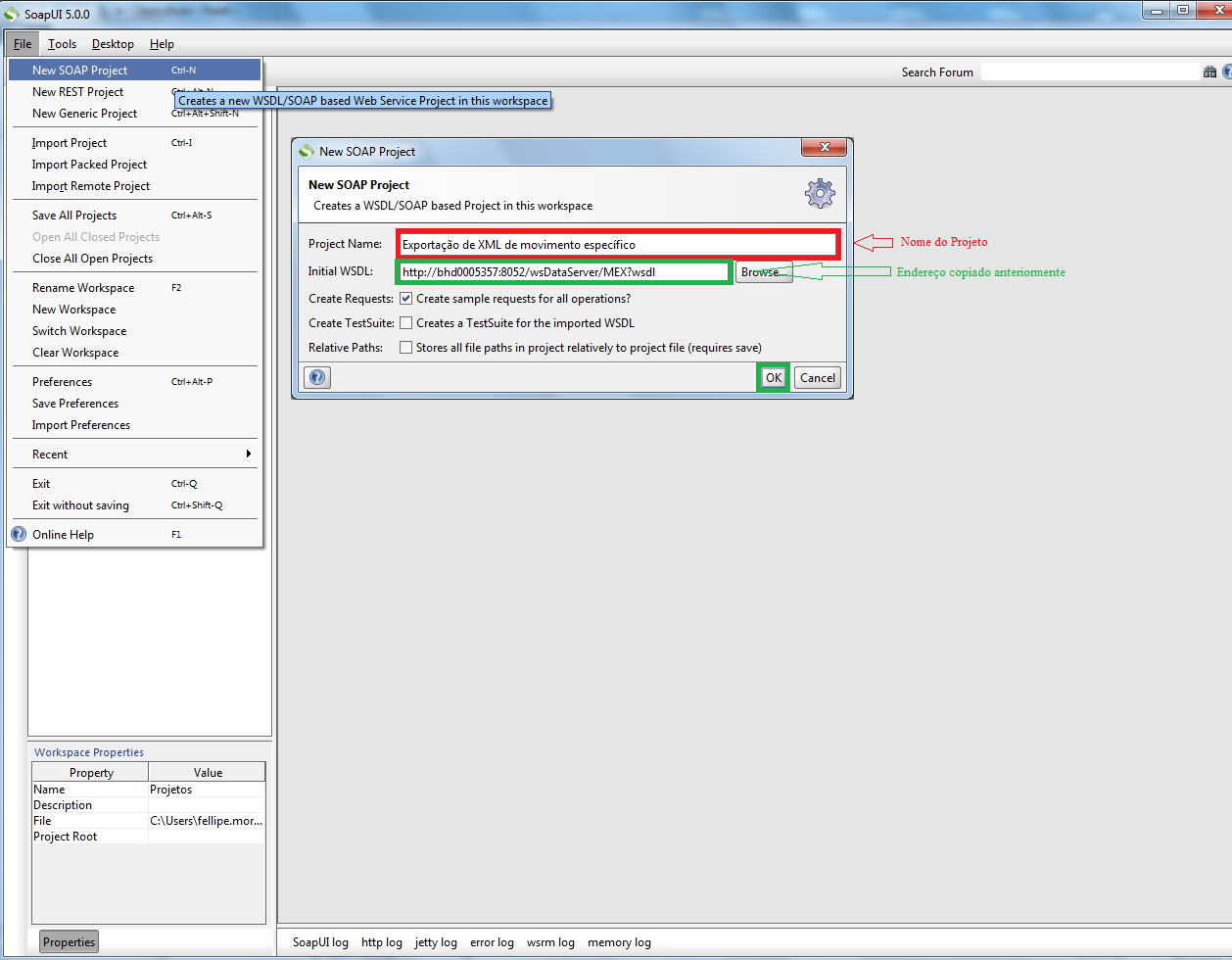Choose Import Project from File menu
Screen dimensions: 1232x960
(x=134, y=143)
